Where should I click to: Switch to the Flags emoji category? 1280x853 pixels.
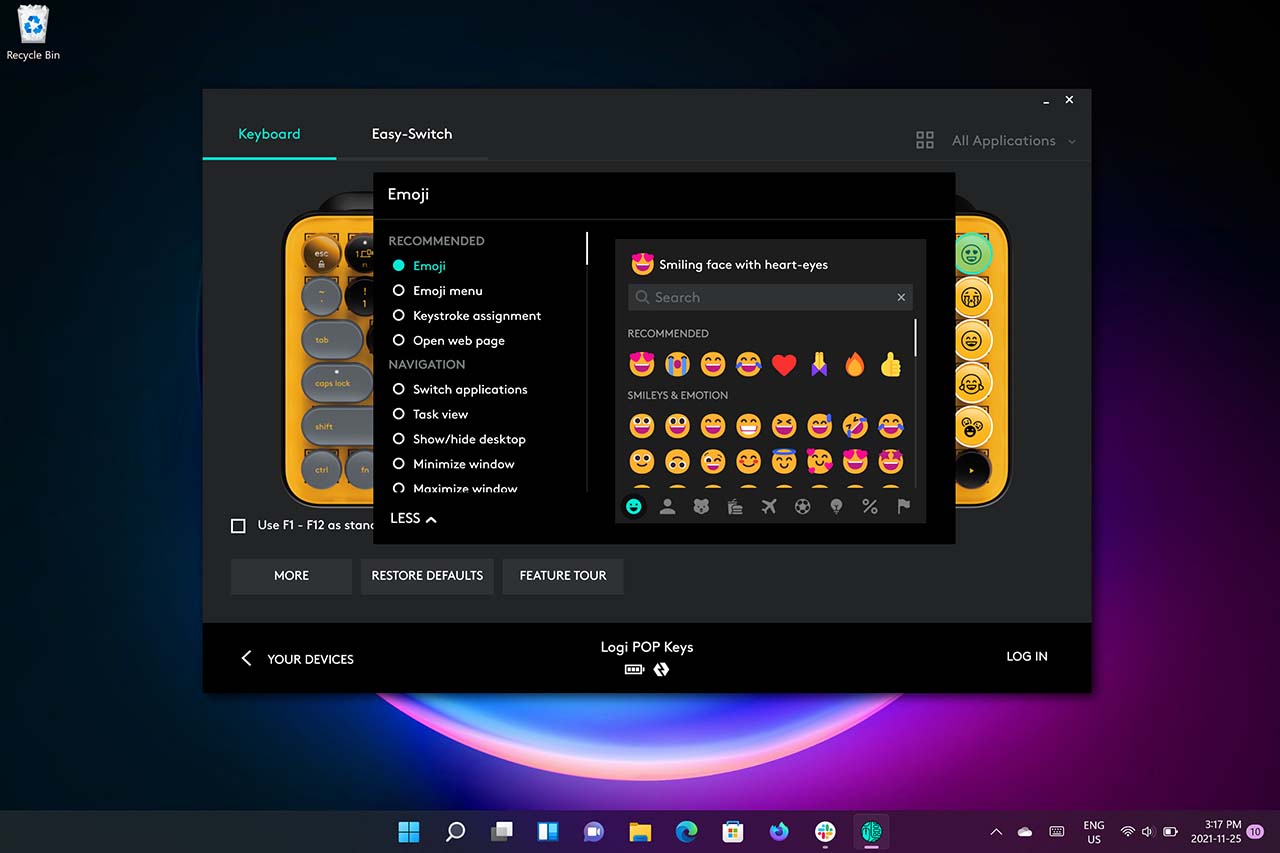[x=903, y=507]
